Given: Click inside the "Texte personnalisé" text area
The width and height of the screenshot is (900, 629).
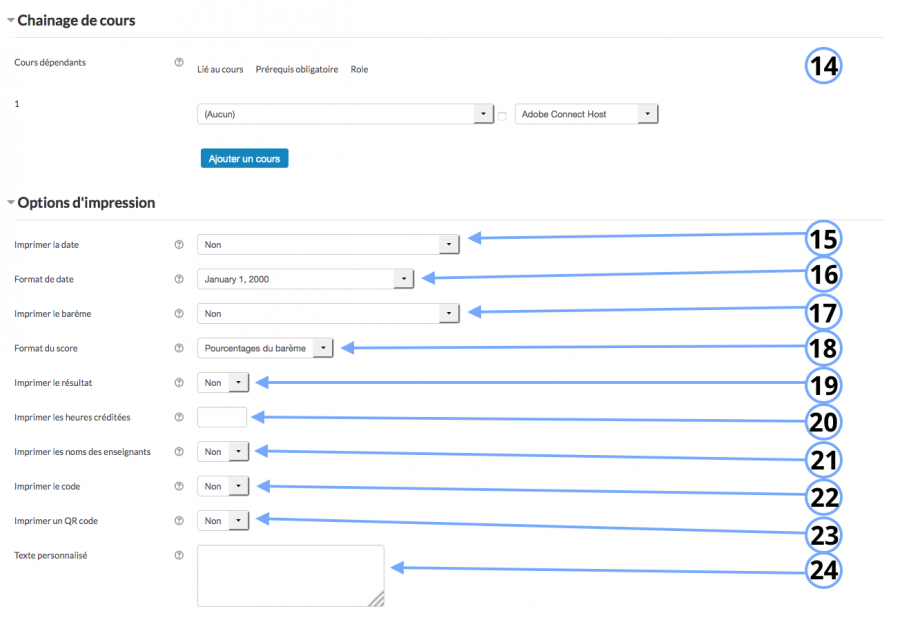Looking at the screenshot, I should (290, 576).
